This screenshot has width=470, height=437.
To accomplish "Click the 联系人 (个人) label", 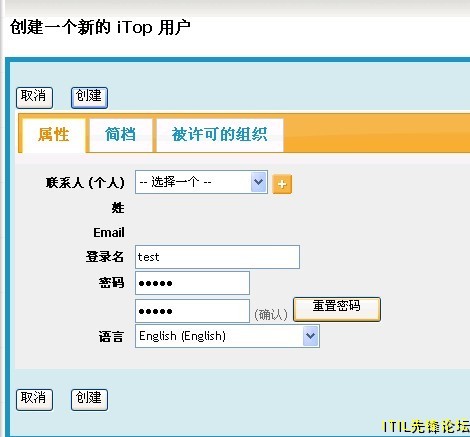I will tap(85, 182).
